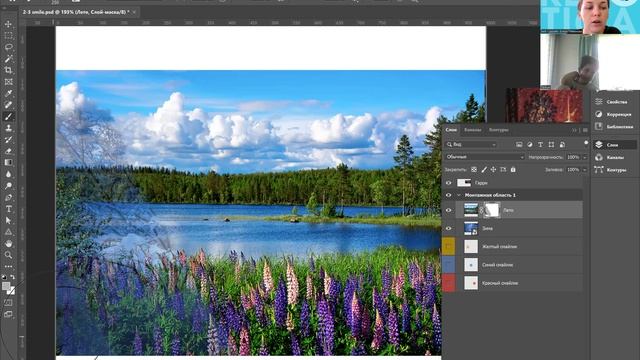
Task: Select the History Brush tool
Action: [x=8, y=140]
